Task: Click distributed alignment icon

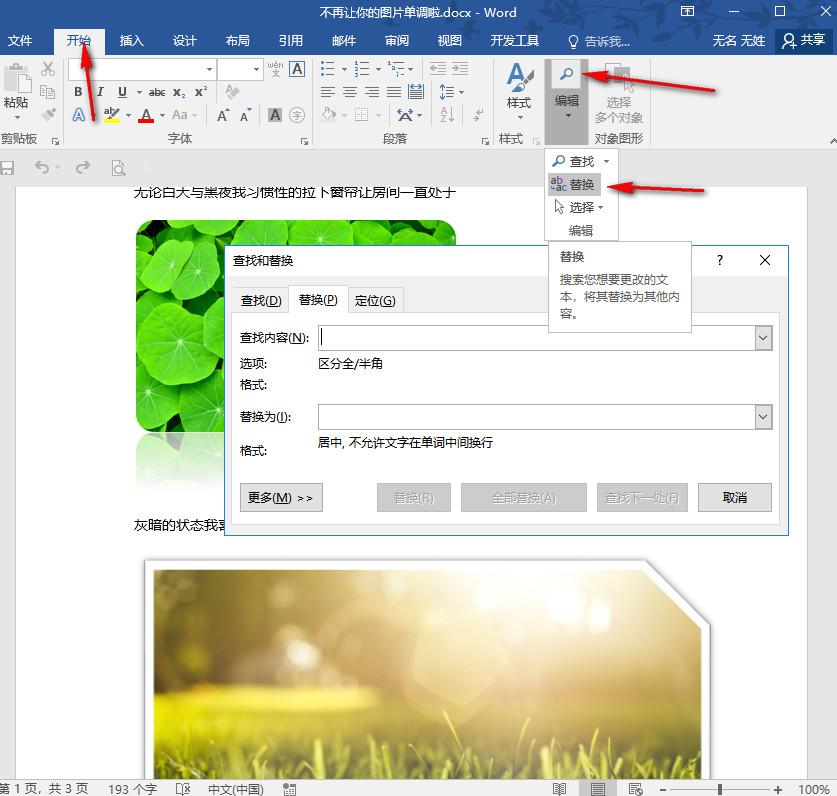Action: [x=416, y=92]
